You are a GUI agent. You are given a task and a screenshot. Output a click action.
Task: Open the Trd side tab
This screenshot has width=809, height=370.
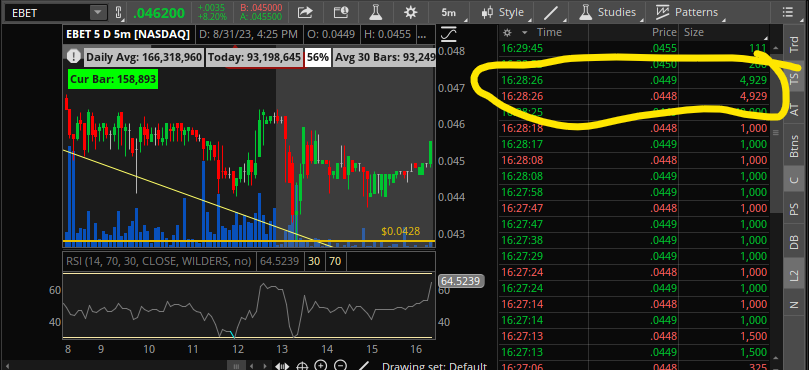point(795,45)
